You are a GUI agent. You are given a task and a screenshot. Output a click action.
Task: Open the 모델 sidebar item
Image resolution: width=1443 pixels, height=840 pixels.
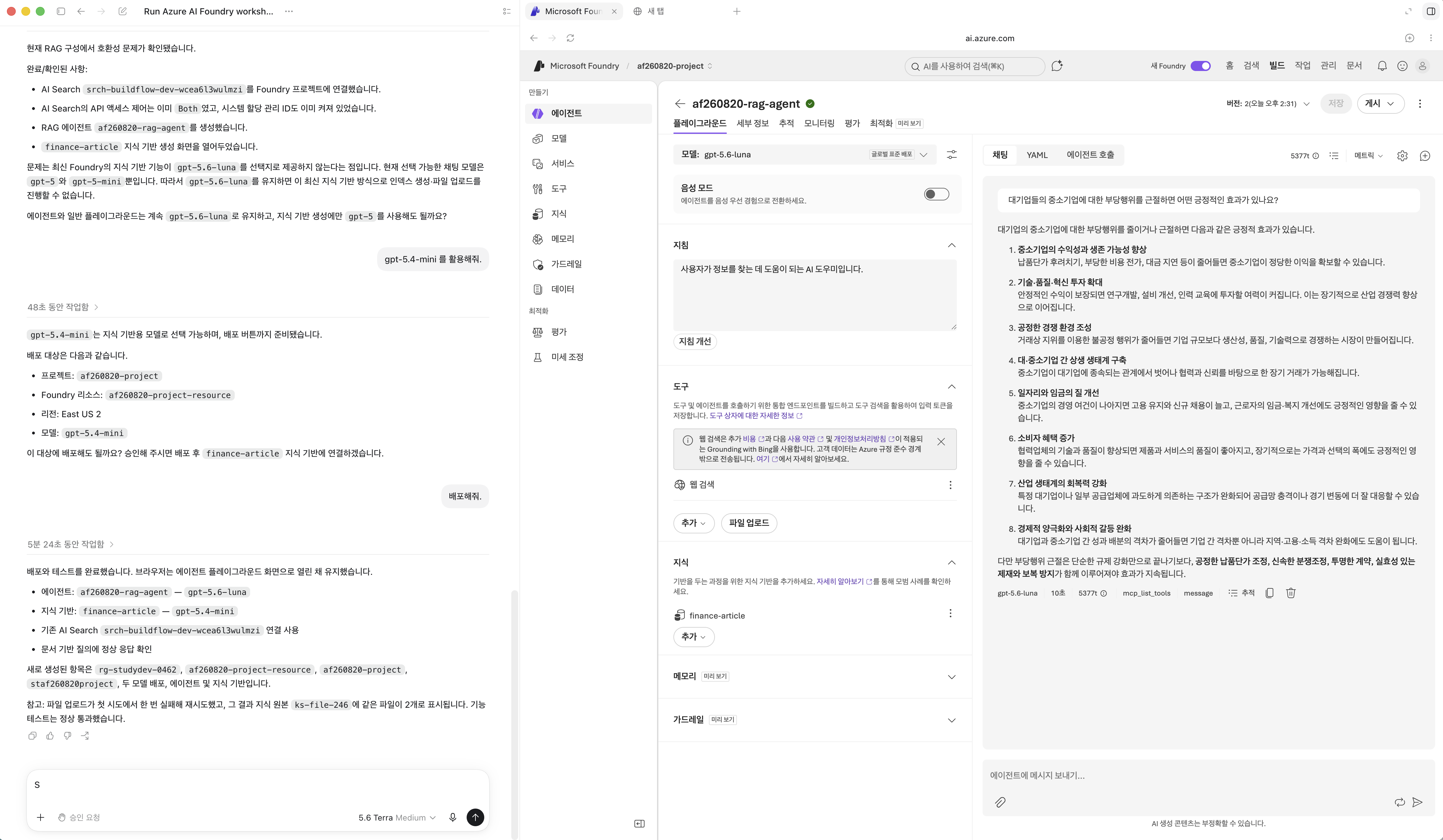(x=588, y=139)
